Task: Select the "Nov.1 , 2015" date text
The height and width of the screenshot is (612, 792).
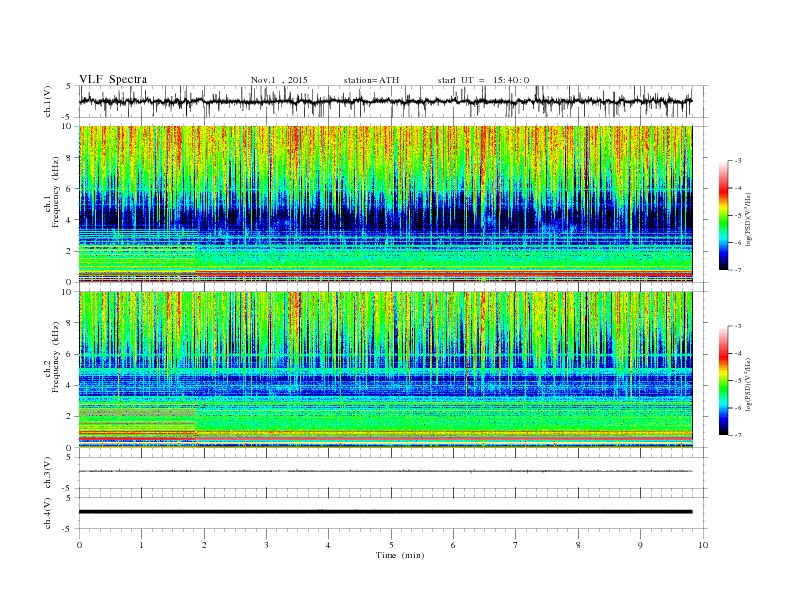Action: 279,80
